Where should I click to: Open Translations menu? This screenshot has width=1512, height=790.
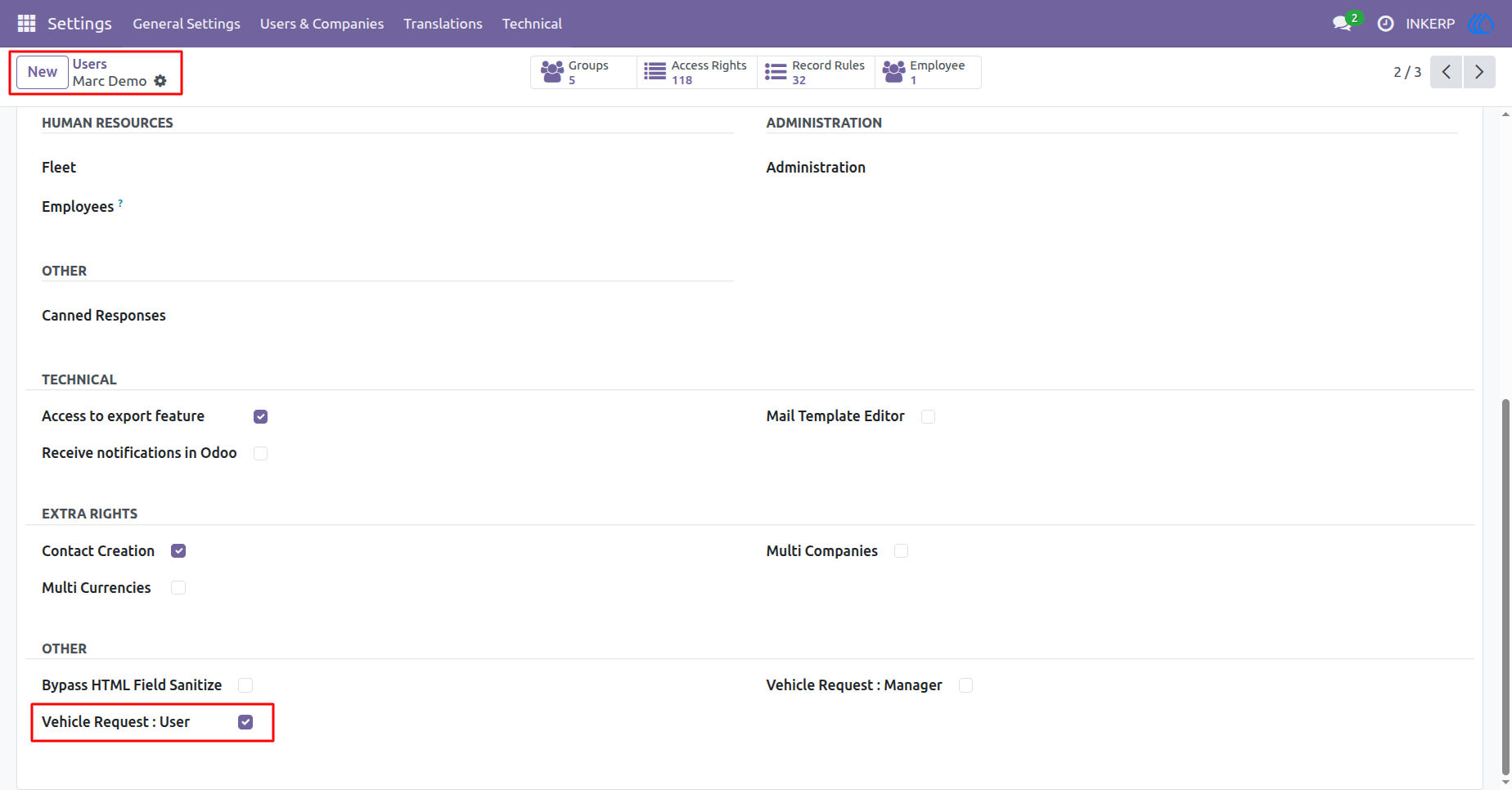(443, 24)
